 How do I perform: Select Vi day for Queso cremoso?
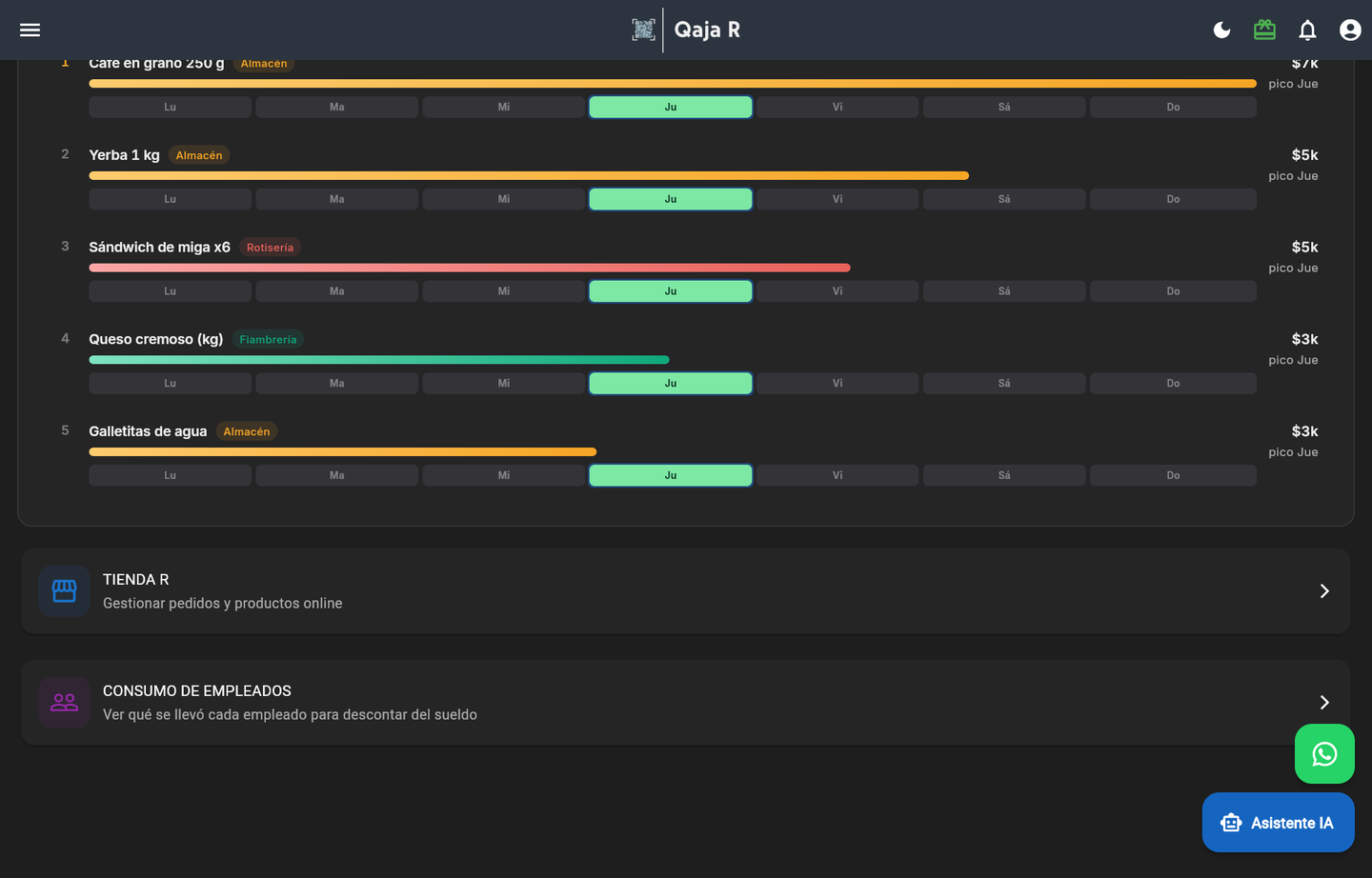point(837,384)
